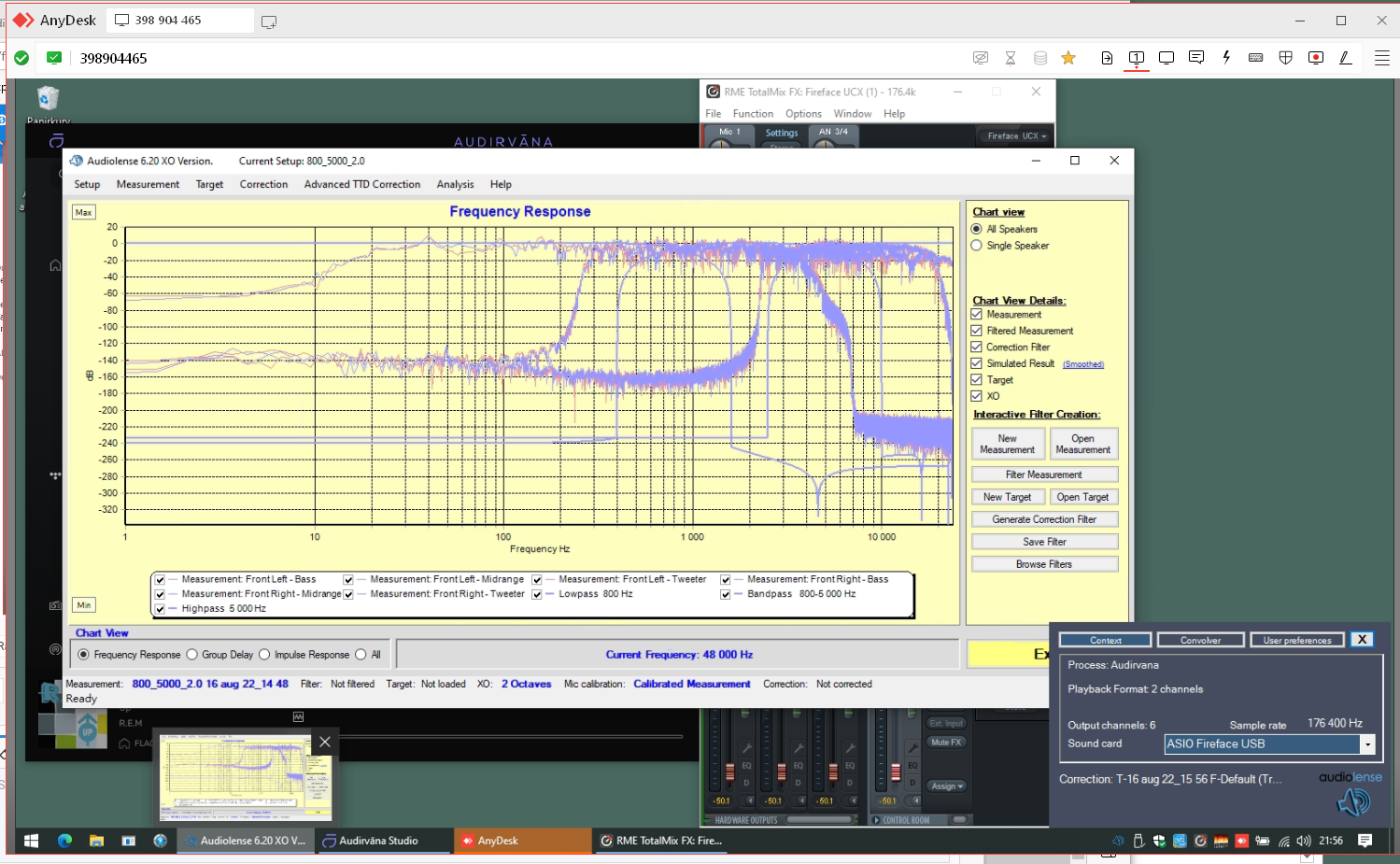The width and height of the screenshot is (1400, 864).
Task: Click Control Room channel fader
Action: 895,772
